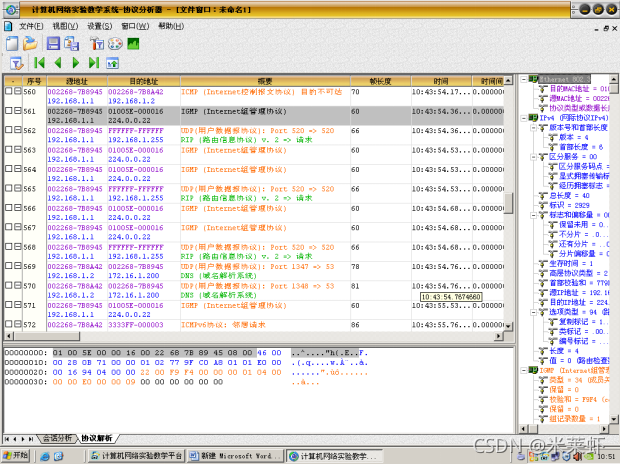
Task: Open the 视图(V) menu
Action: (x=65, y=26)
